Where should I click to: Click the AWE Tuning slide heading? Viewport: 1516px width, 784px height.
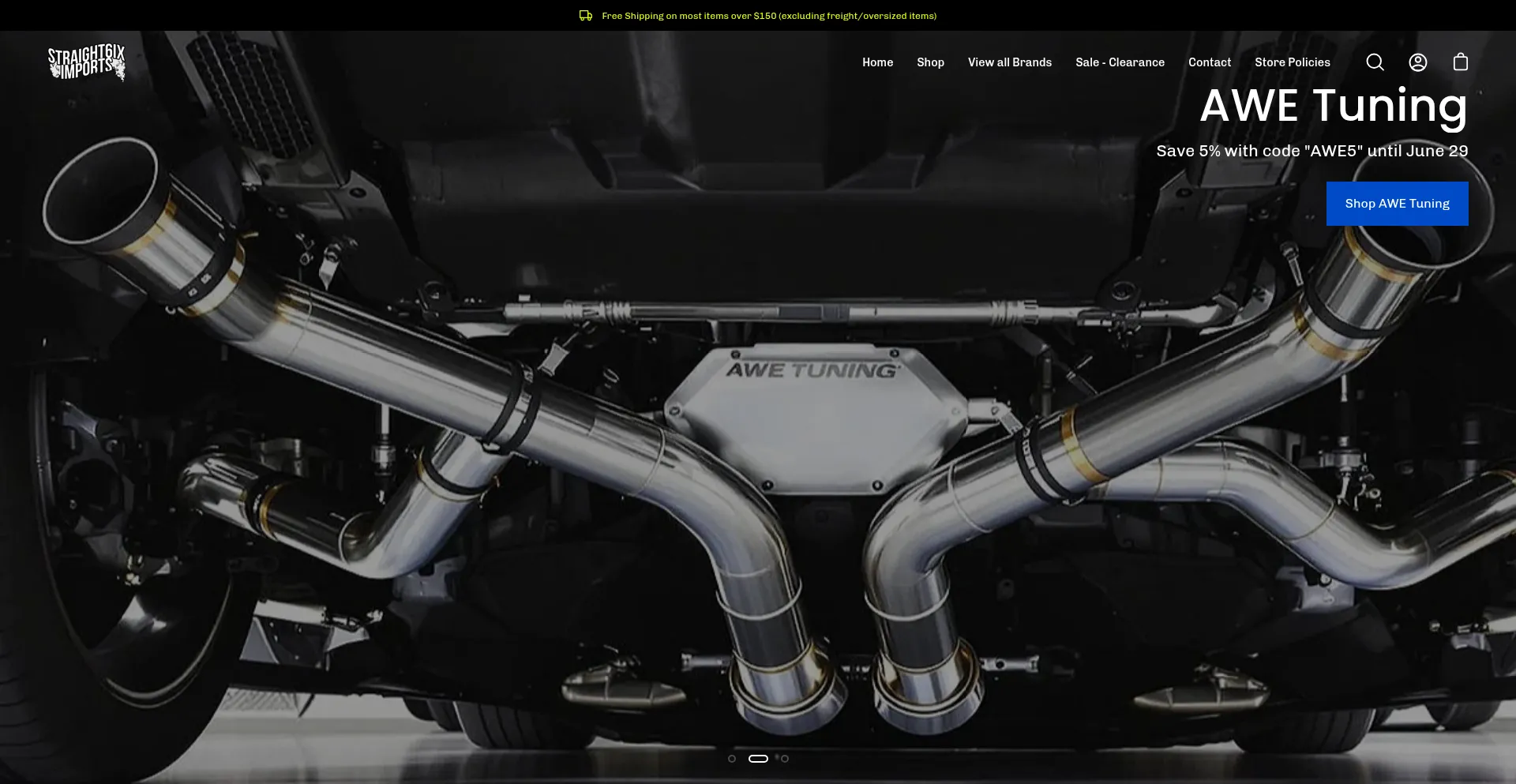(x=1334, y=107)
